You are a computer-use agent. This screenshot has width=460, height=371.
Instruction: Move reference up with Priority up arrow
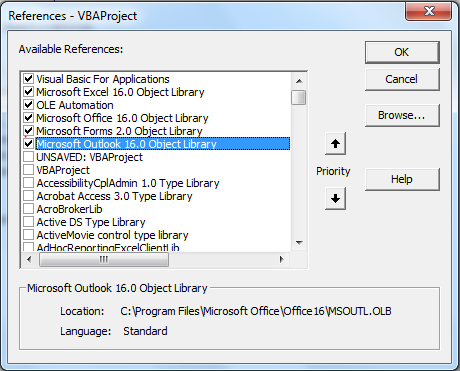335,144
